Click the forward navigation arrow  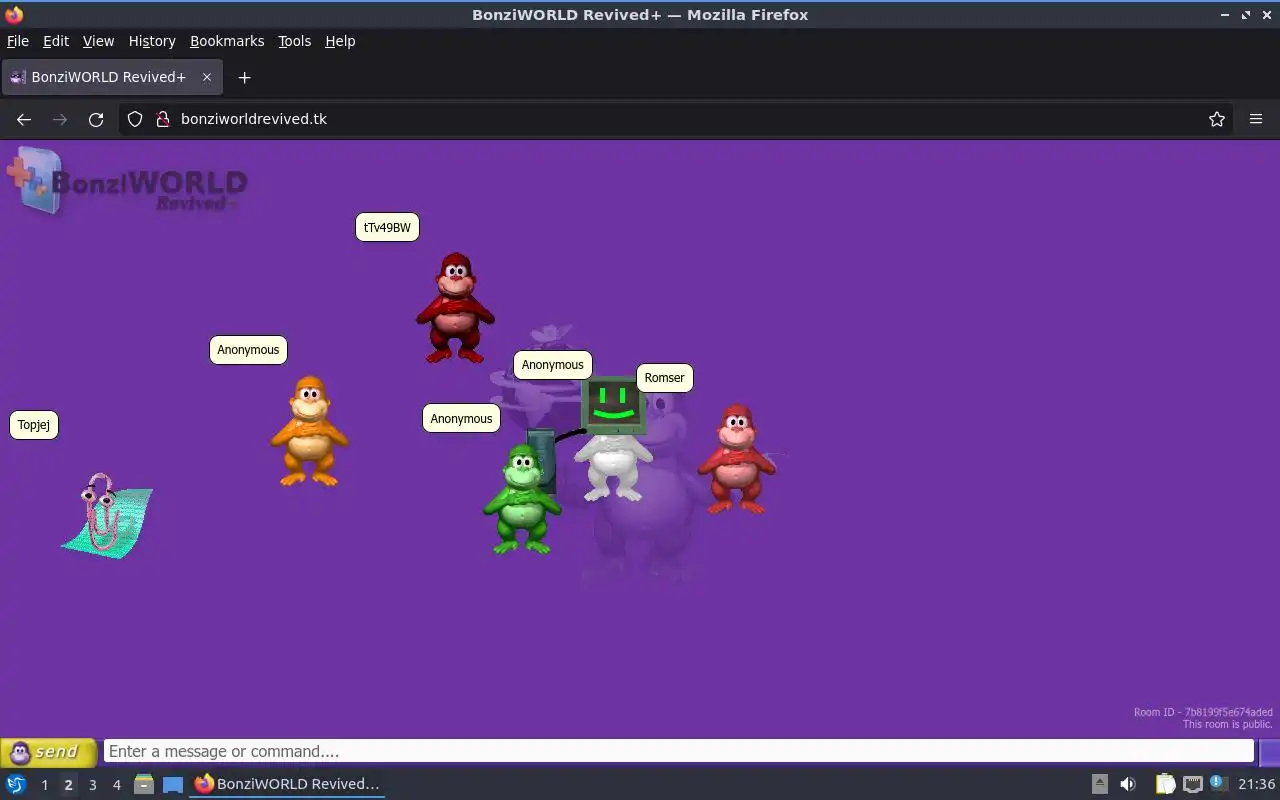[60, 119]
